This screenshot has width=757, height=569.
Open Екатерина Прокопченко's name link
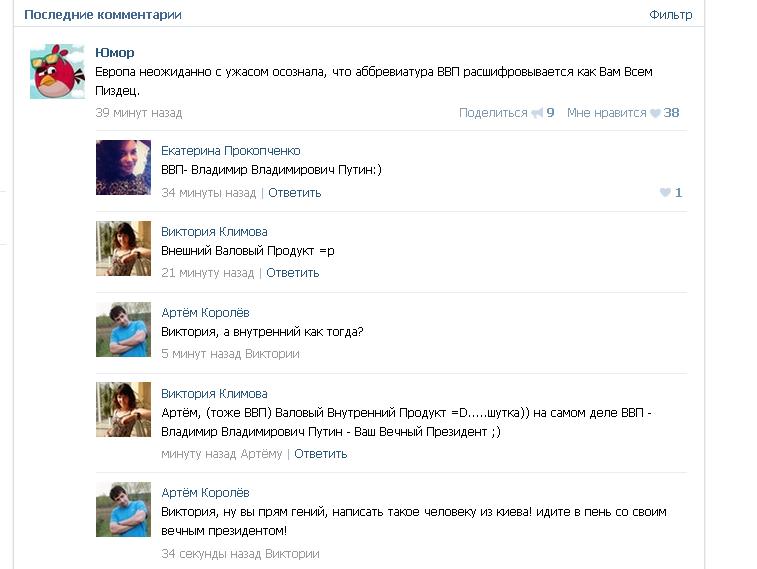tap(231, 151)
